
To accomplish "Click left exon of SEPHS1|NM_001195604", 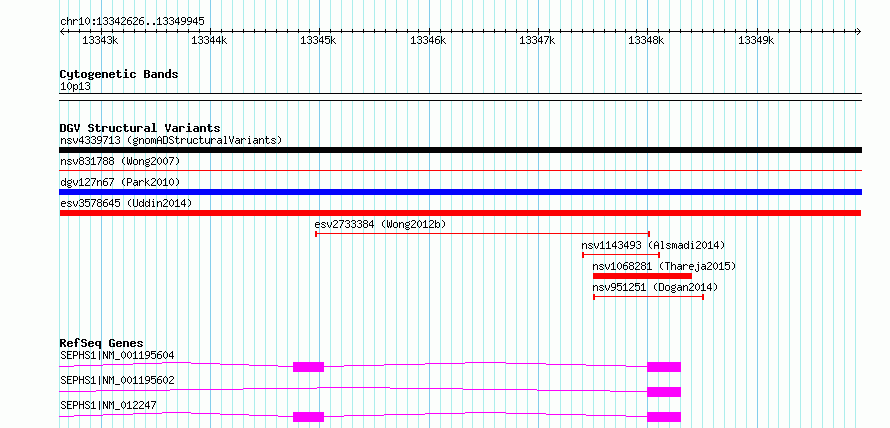I will (308, 367).
